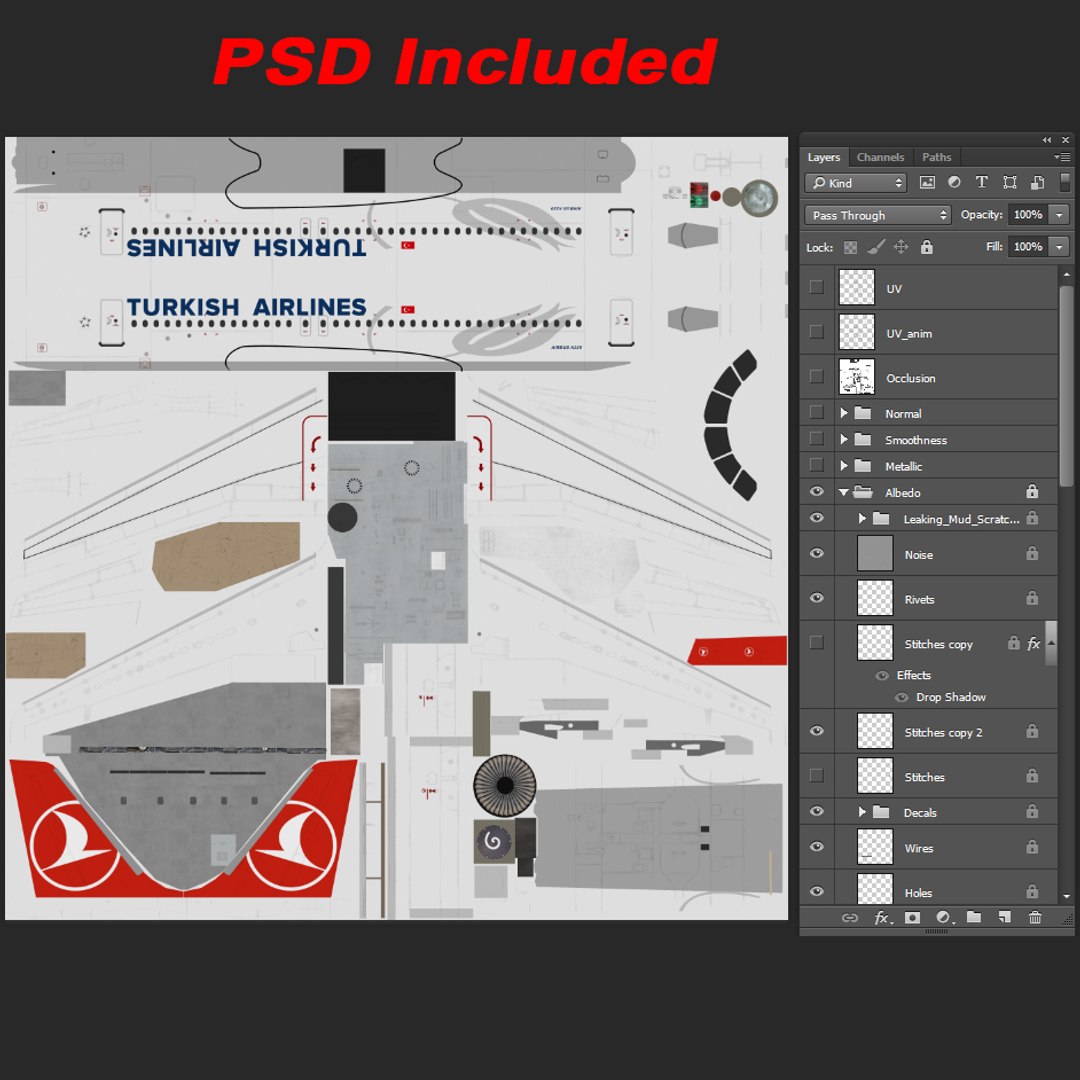
Task: Expand the Smoothness group
Action: (x=844, y=439)
